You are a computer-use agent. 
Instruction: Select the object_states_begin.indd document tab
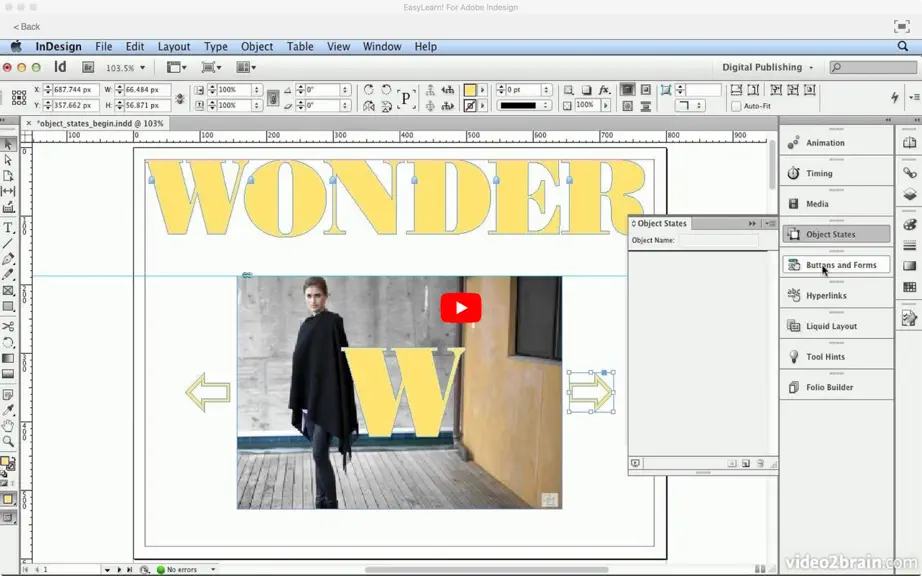pos(100,123)
